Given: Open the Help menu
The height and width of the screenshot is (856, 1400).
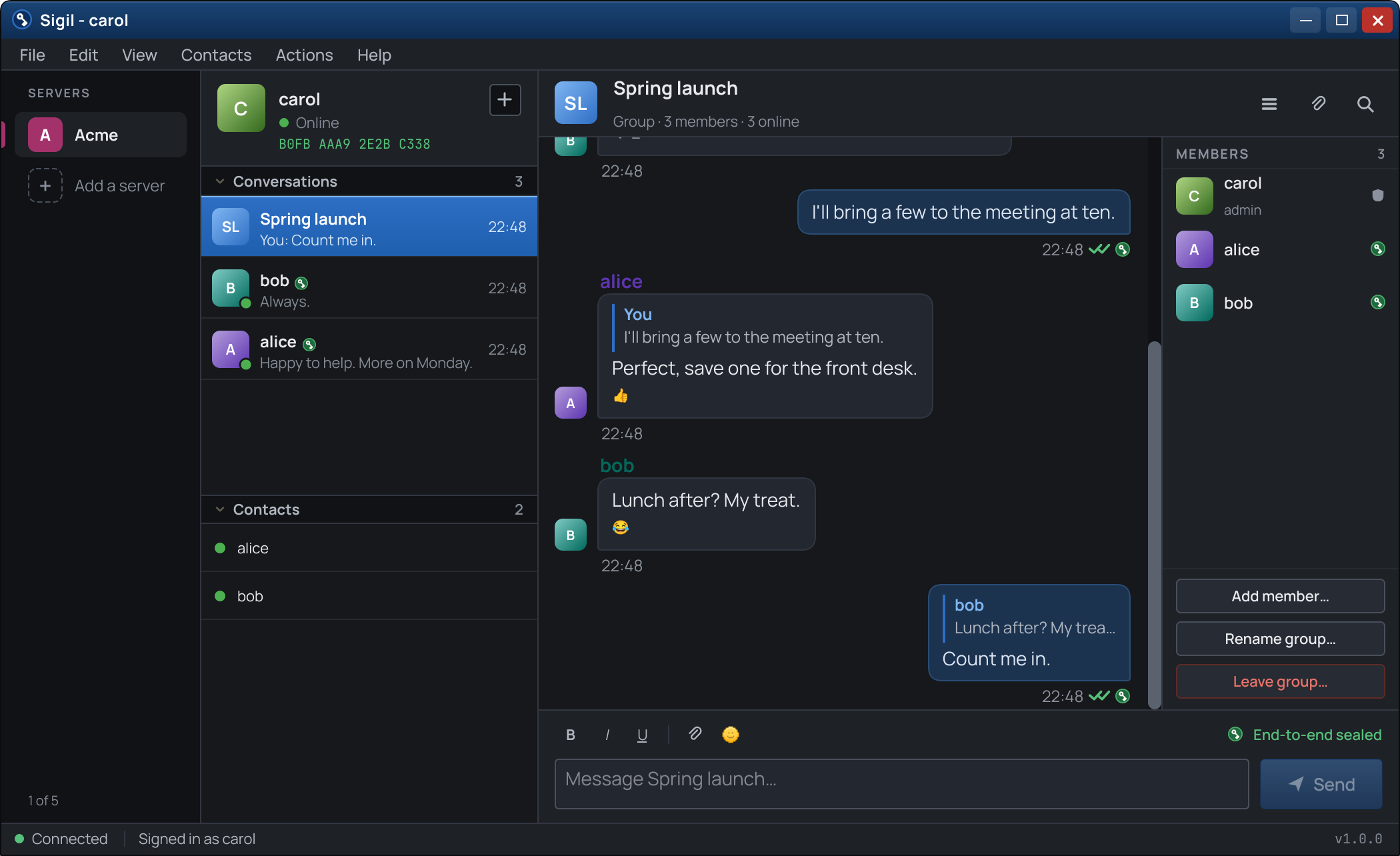Looking at the screenshot, I should (374, 55).
